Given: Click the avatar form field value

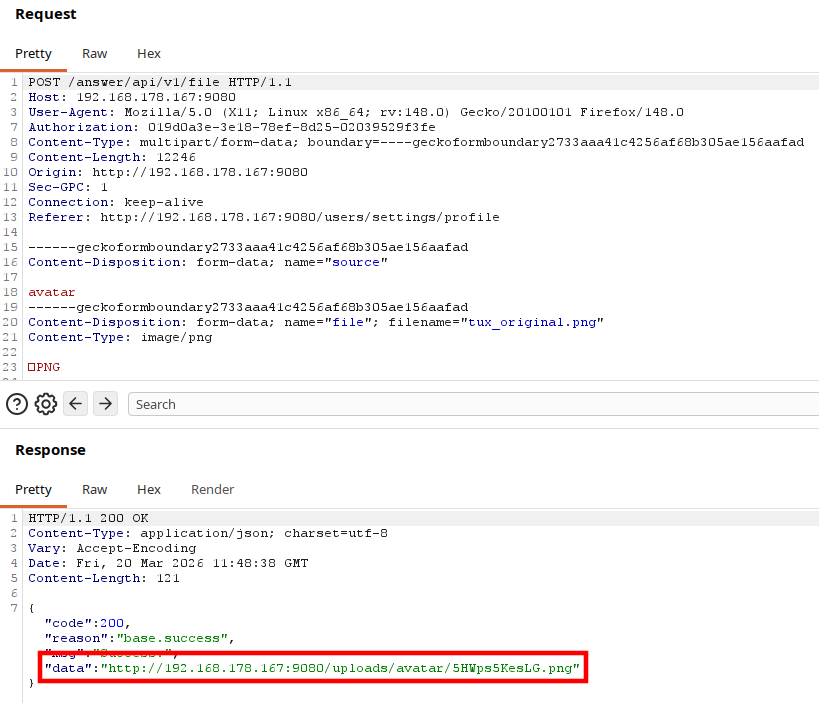Looking at the screenshot, I should pos(52,292).
